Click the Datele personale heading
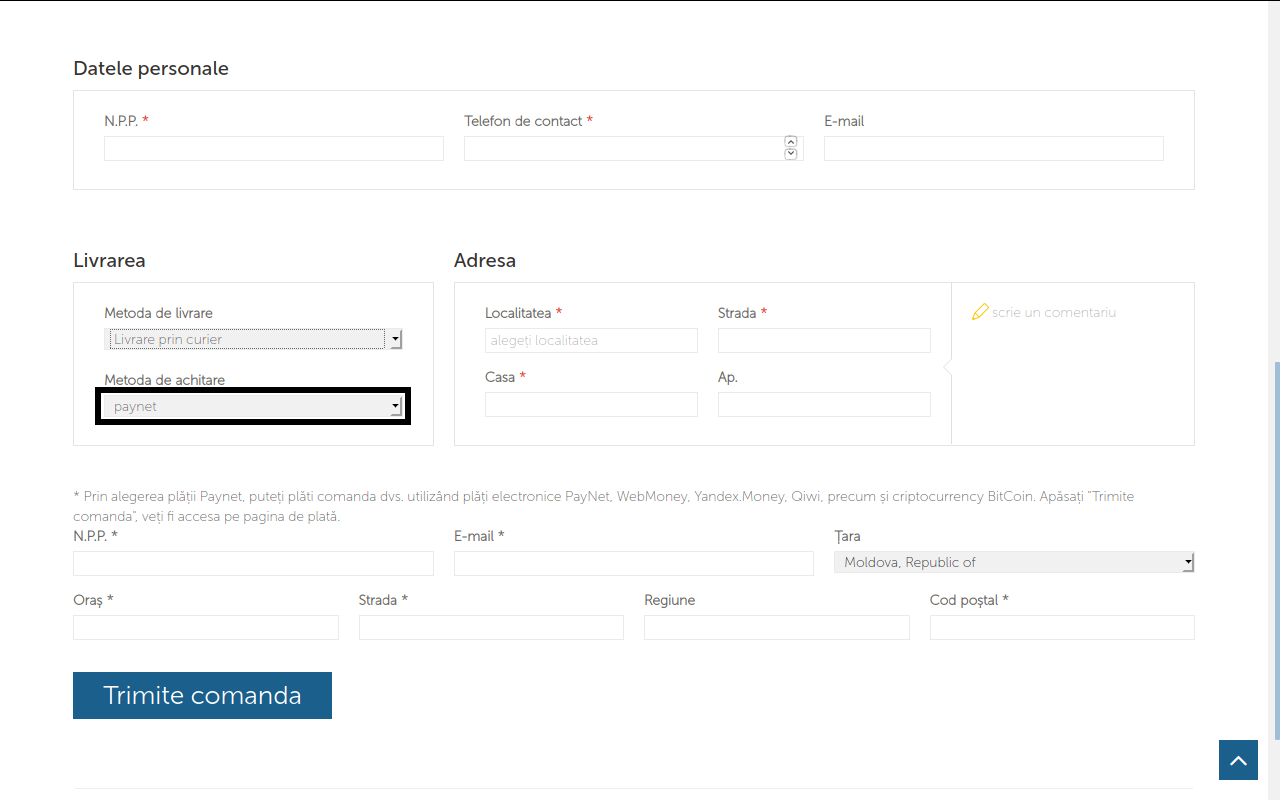The image size is (1280, 800). click(x=151, y=68)
